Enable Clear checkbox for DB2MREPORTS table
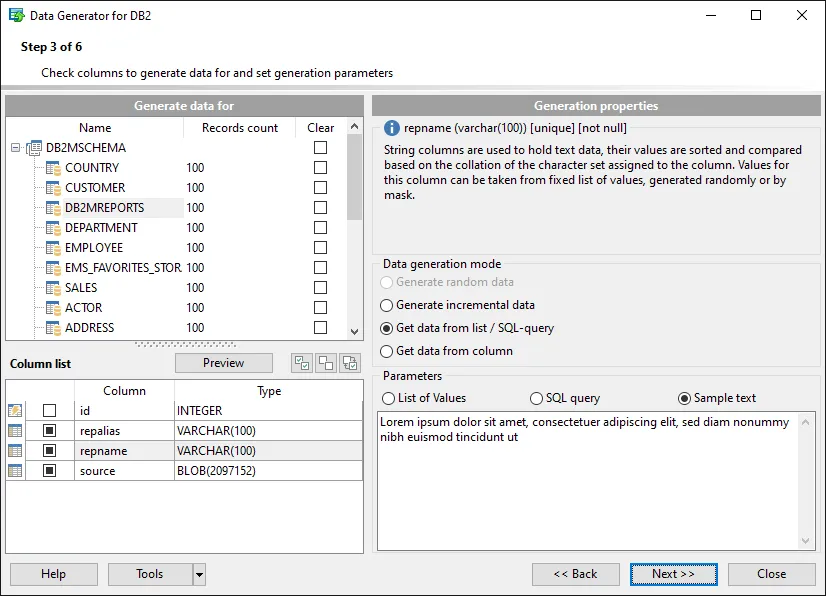This screenshot has width=826, height=596. 320,208
